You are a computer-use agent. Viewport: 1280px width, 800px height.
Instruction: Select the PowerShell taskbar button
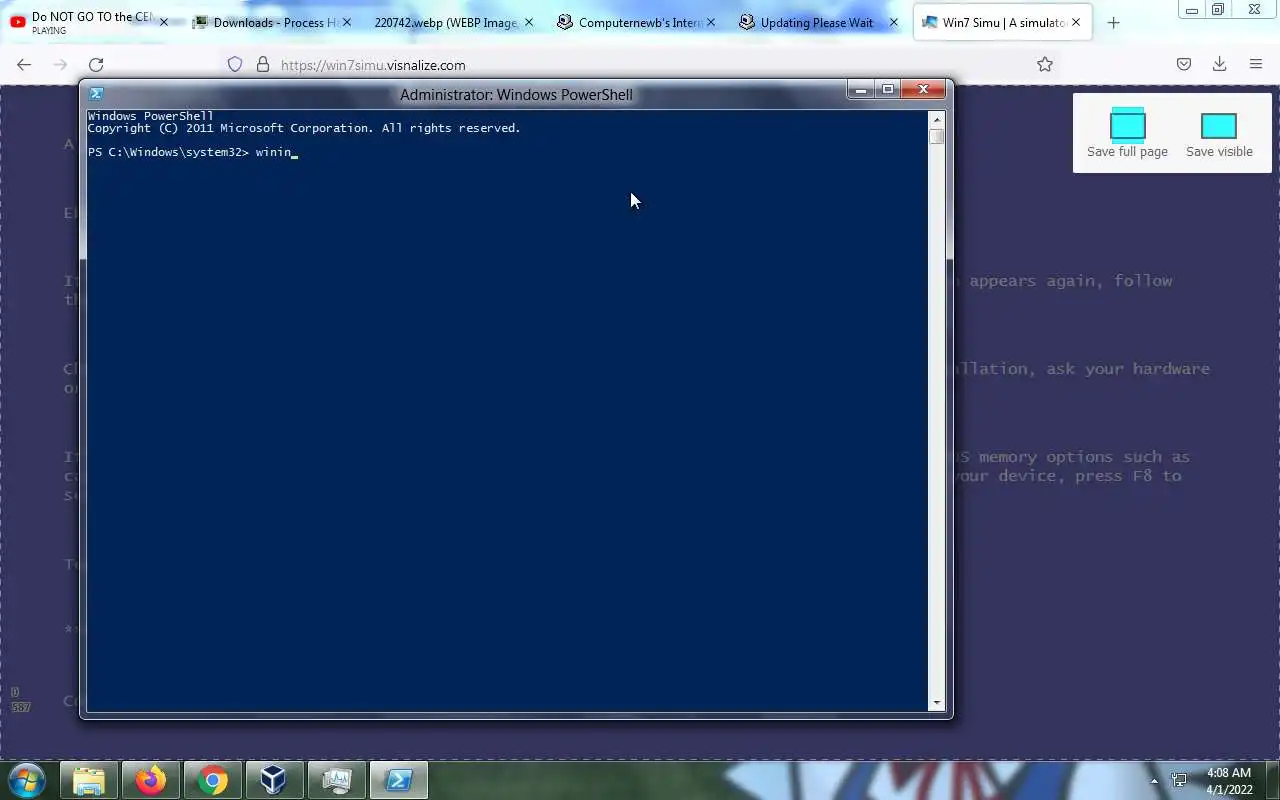(x=399, y=780)
